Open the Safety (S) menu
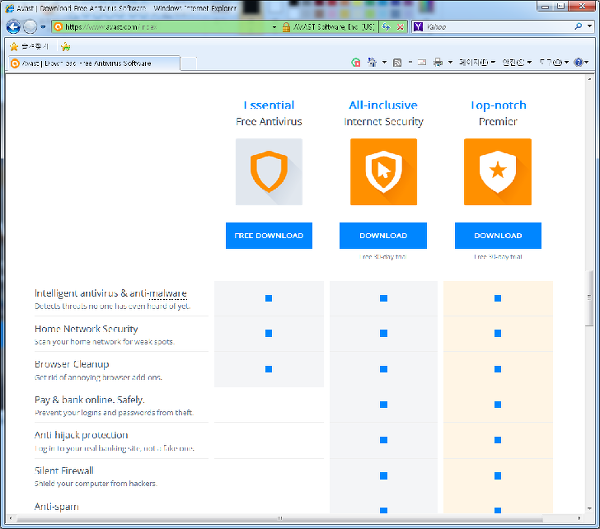 (x=517, y=62)
